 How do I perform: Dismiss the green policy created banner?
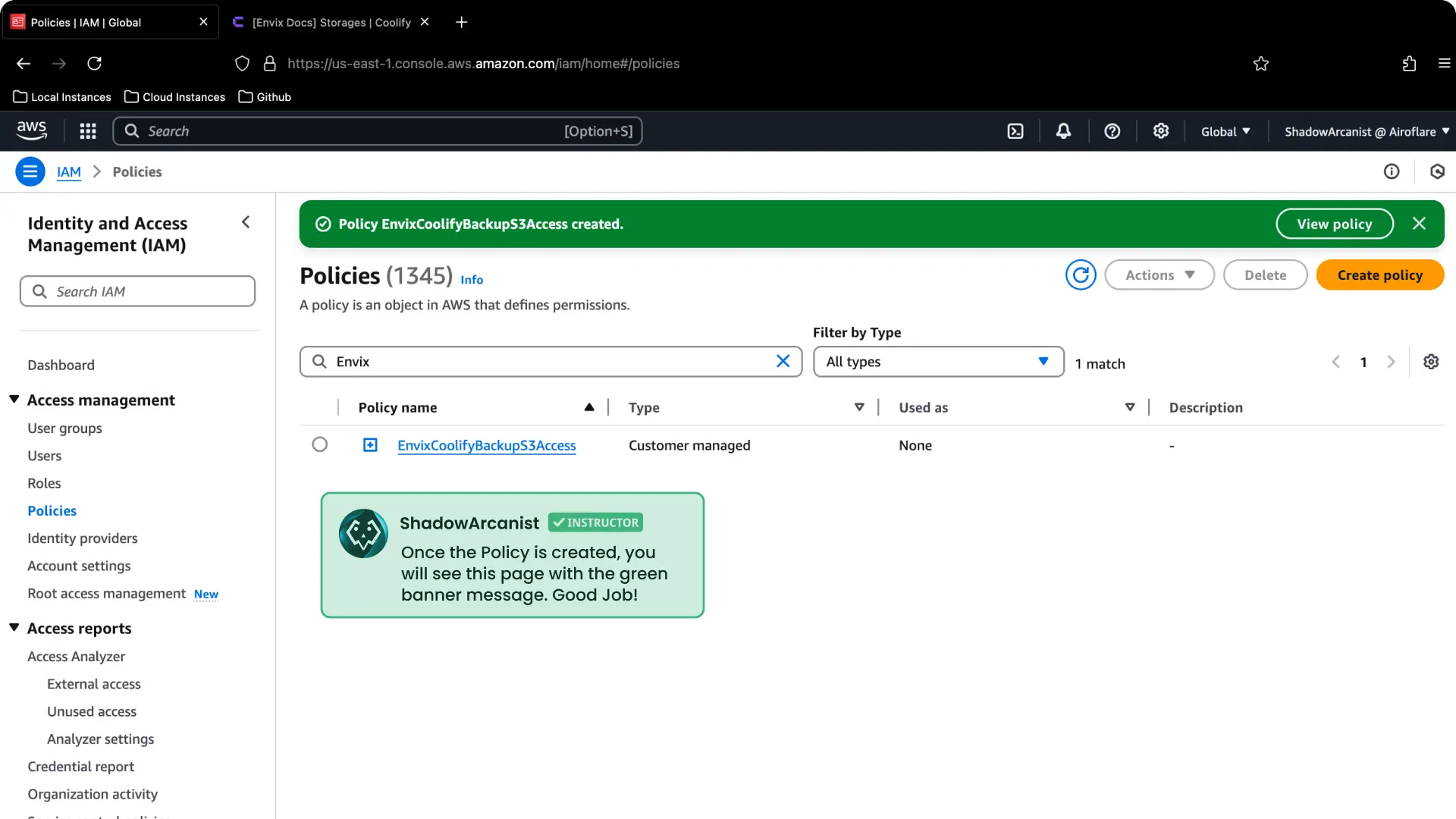pos(1420,223)
